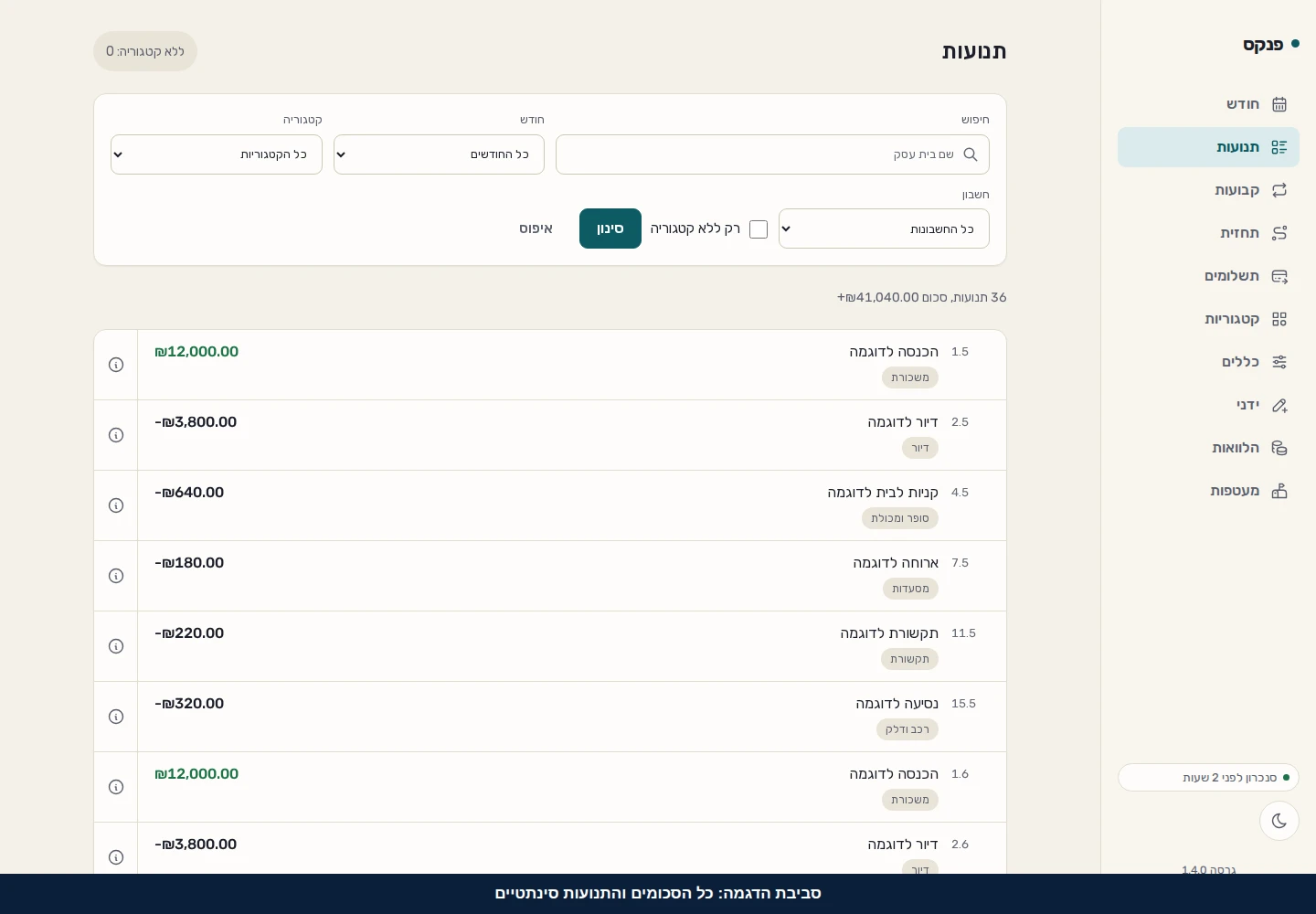Show info for תקשורת לדוגמה row
The image size is (1316, 914).
pos(116,646)
